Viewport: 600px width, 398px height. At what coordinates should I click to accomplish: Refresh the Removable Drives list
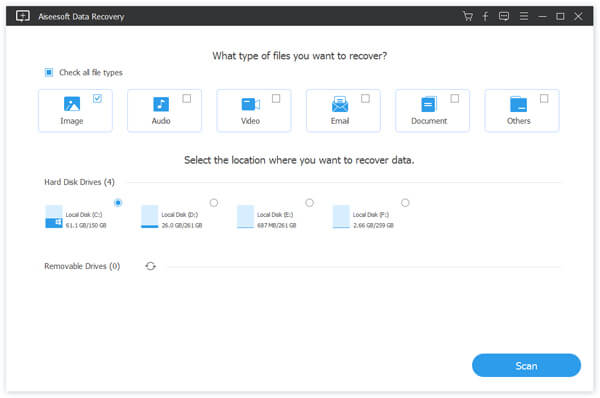pyautogui.click(x=150, y=266)
